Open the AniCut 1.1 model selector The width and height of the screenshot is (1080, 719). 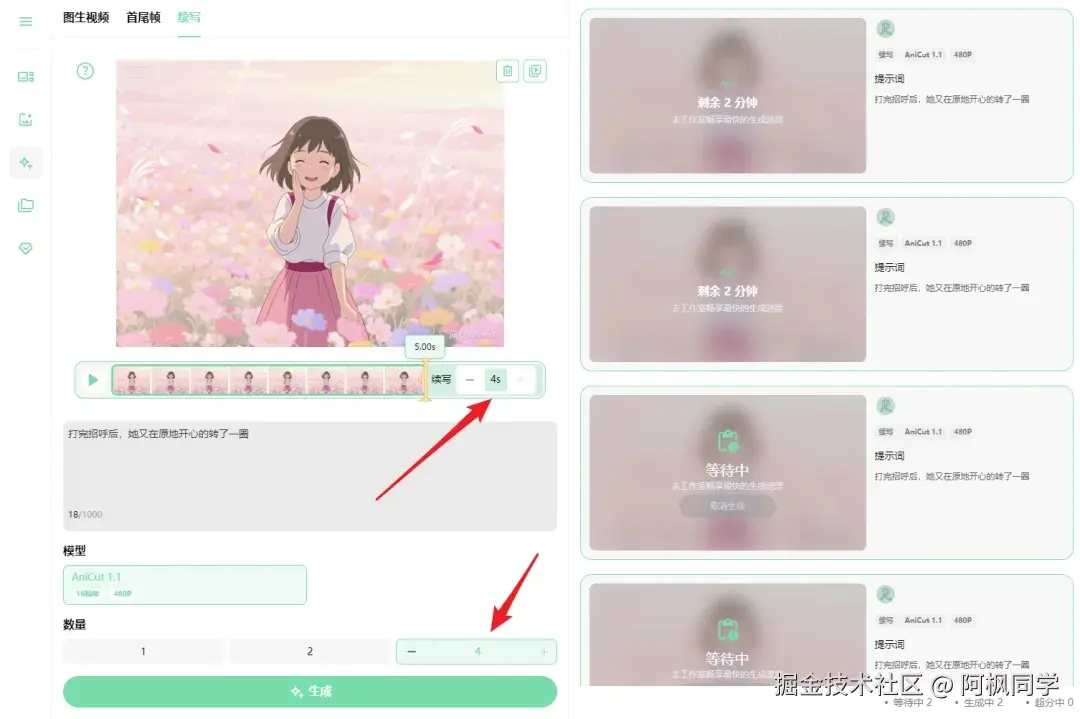pos(185,585)
